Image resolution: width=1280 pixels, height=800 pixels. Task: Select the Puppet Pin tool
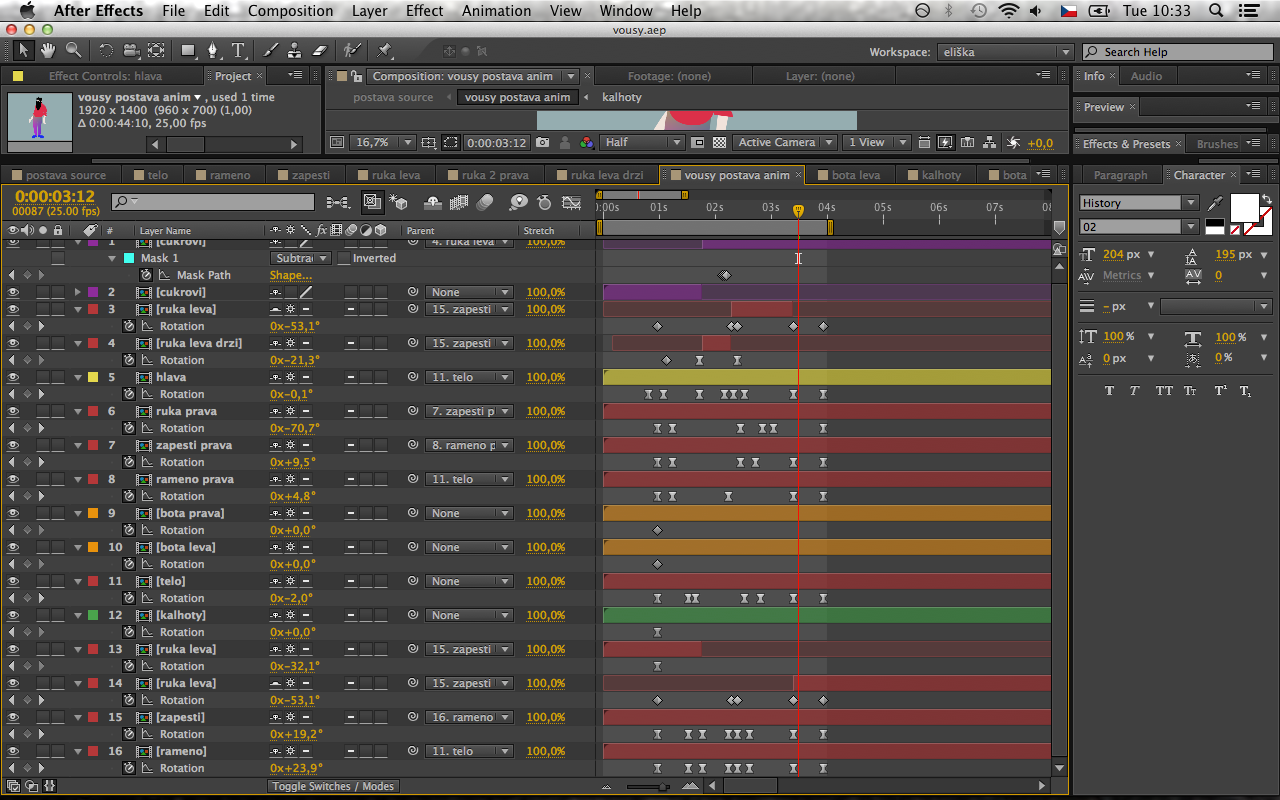pyautogui.click(x=385, y=50)
